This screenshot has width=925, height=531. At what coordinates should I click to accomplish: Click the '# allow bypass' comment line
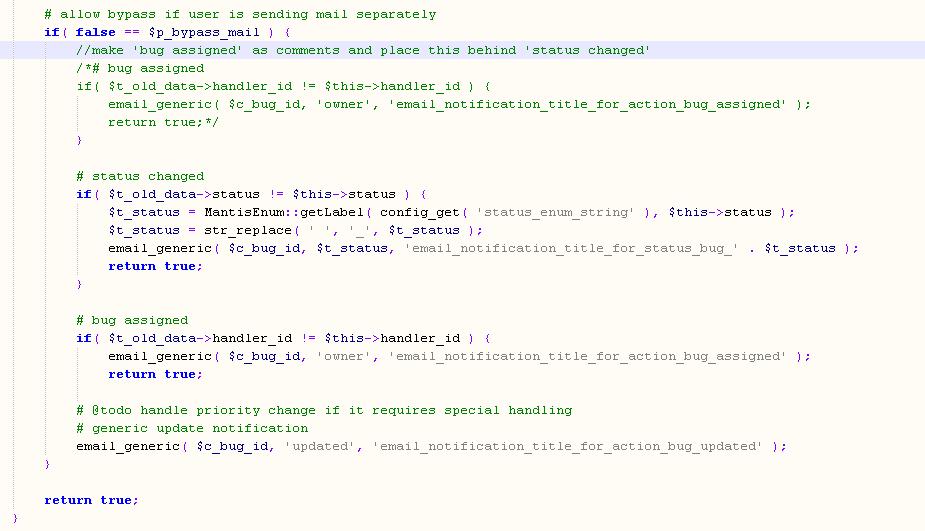coord(240,14)
